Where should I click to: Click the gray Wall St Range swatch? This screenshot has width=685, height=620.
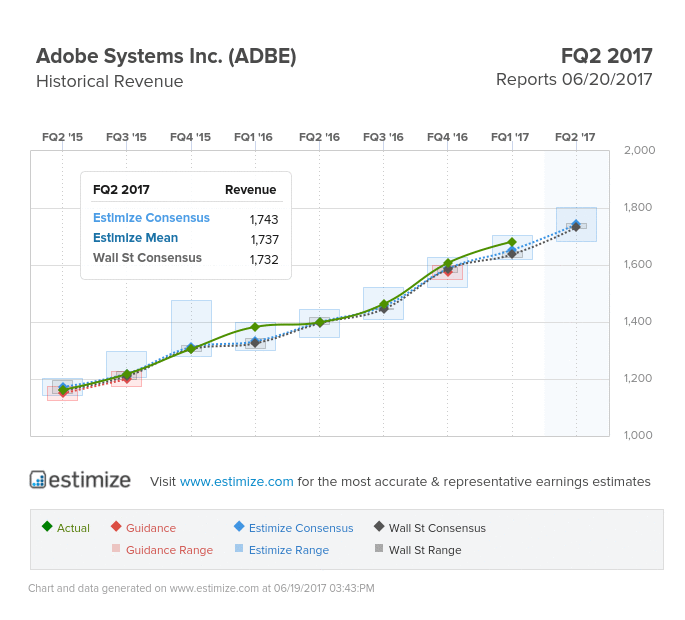pyautogui.click(x=379, y=548)
